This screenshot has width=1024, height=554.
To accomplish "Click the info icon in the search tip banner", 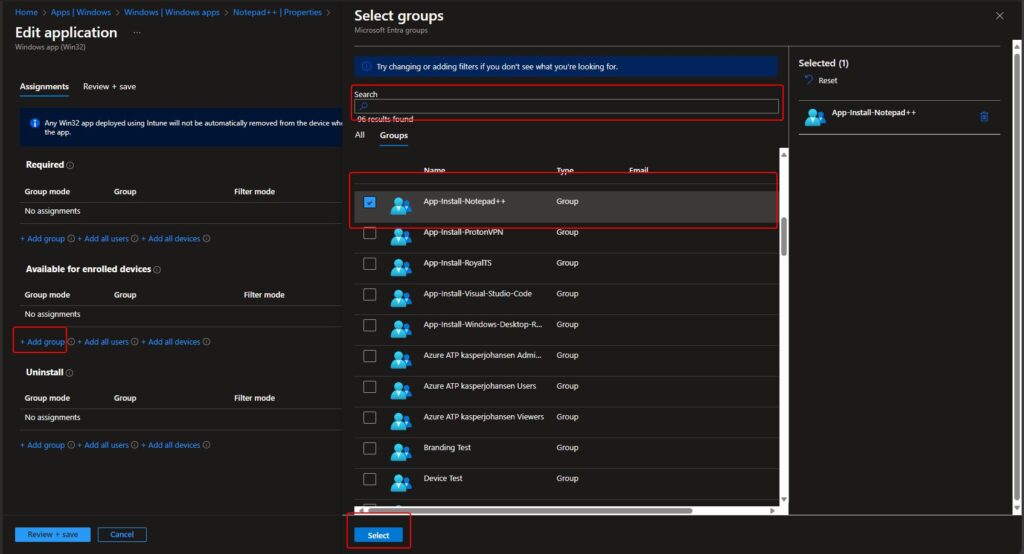I will pyautogui.click(x=366, y=67).
